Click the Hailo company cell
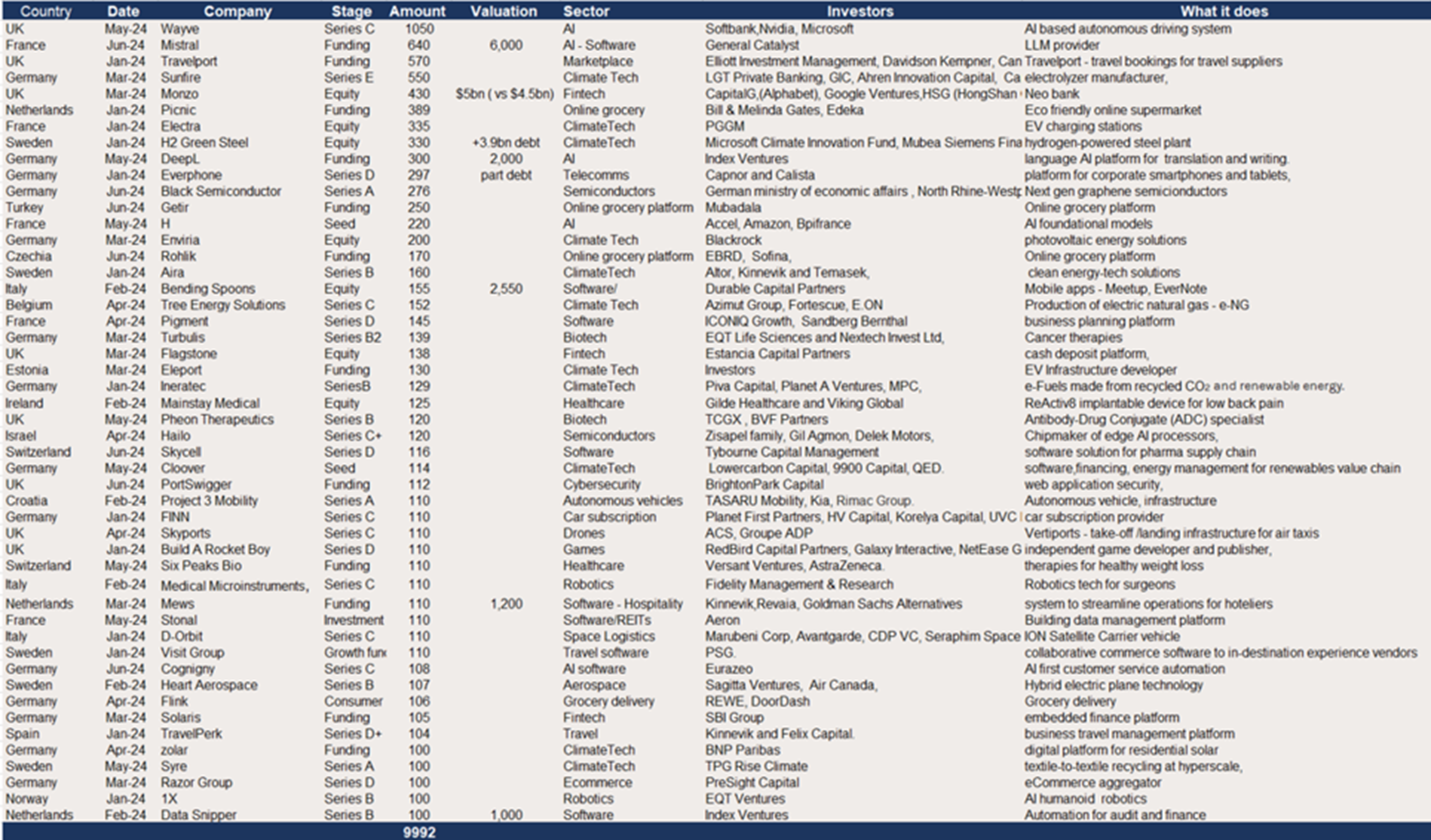 [175, 436]
